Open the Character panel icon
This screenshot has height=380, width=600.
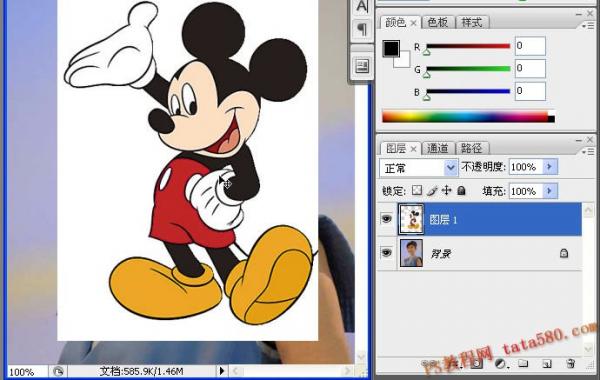362,6
